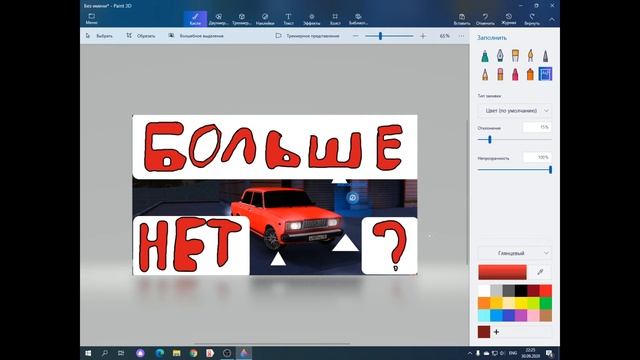Select the orange Spray can tool

[530, 74]
